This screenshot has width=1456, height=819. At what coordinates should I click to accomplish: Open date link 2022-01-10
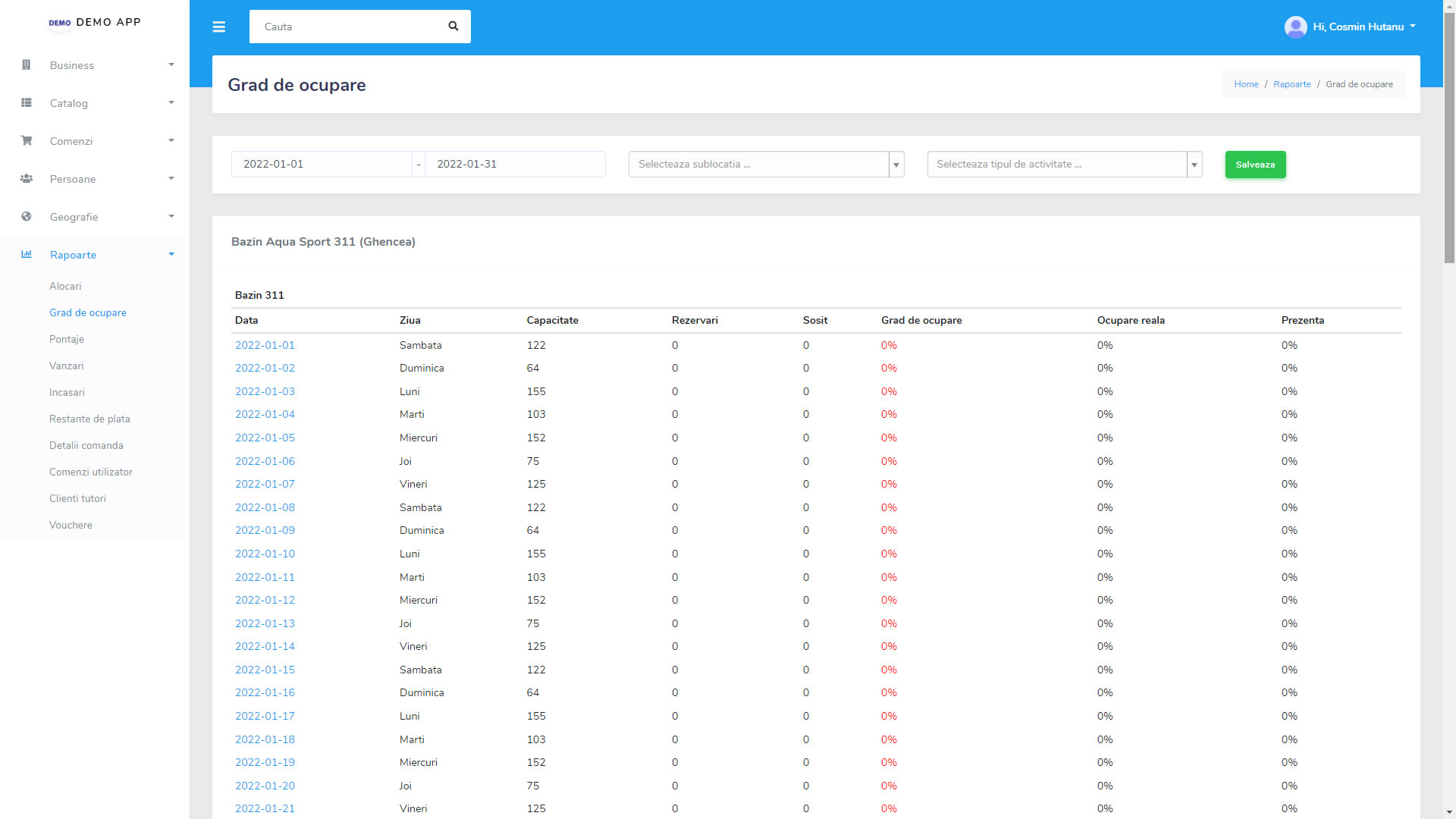[x=265, y=554]
